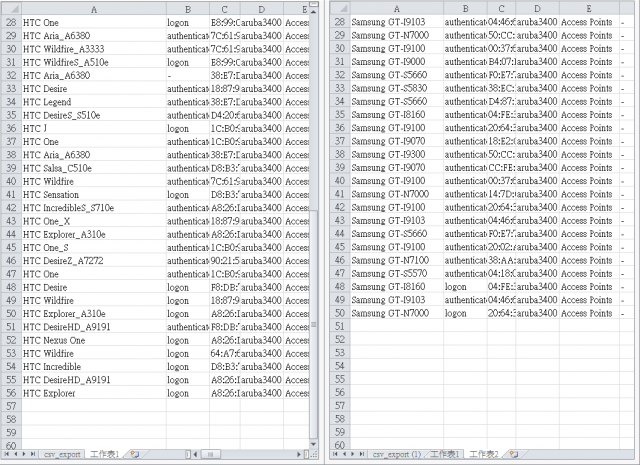This screenshot has height=465, width=640.
Task: Select cell HTC Wildfire_A3333
Action: click(94, 49)
